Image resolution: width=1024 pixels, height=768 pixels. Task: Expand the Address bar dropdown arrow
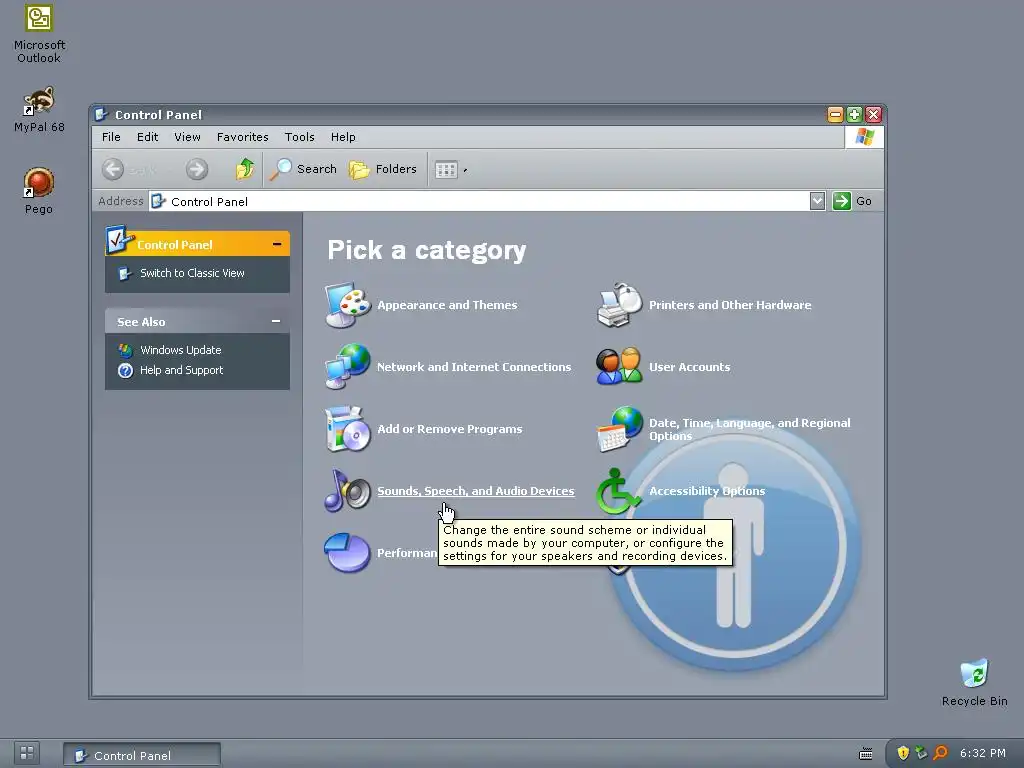[x=817, y=201]
